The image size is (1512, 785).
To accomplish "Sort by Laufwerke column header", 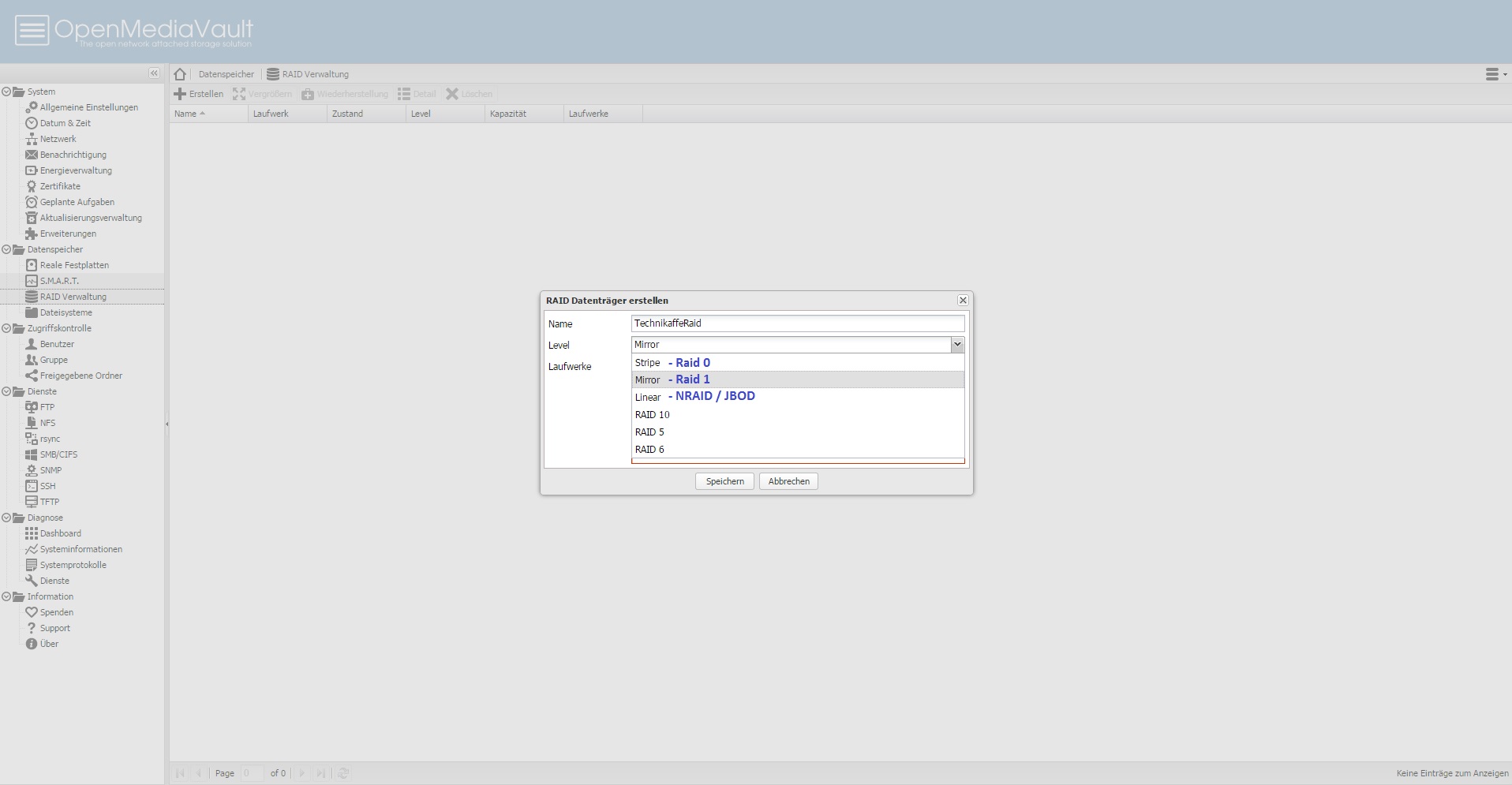I will click(603, 114).
